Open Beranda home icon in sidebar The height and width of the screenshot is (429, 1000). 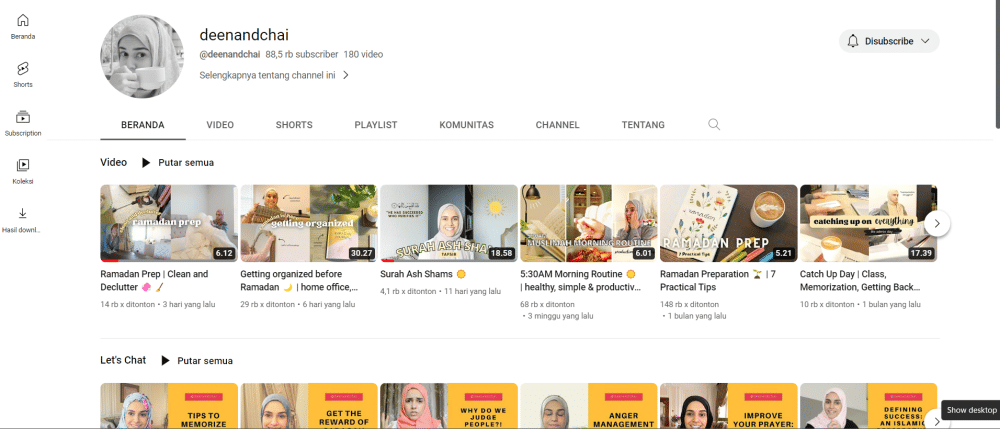click(22, 21)
